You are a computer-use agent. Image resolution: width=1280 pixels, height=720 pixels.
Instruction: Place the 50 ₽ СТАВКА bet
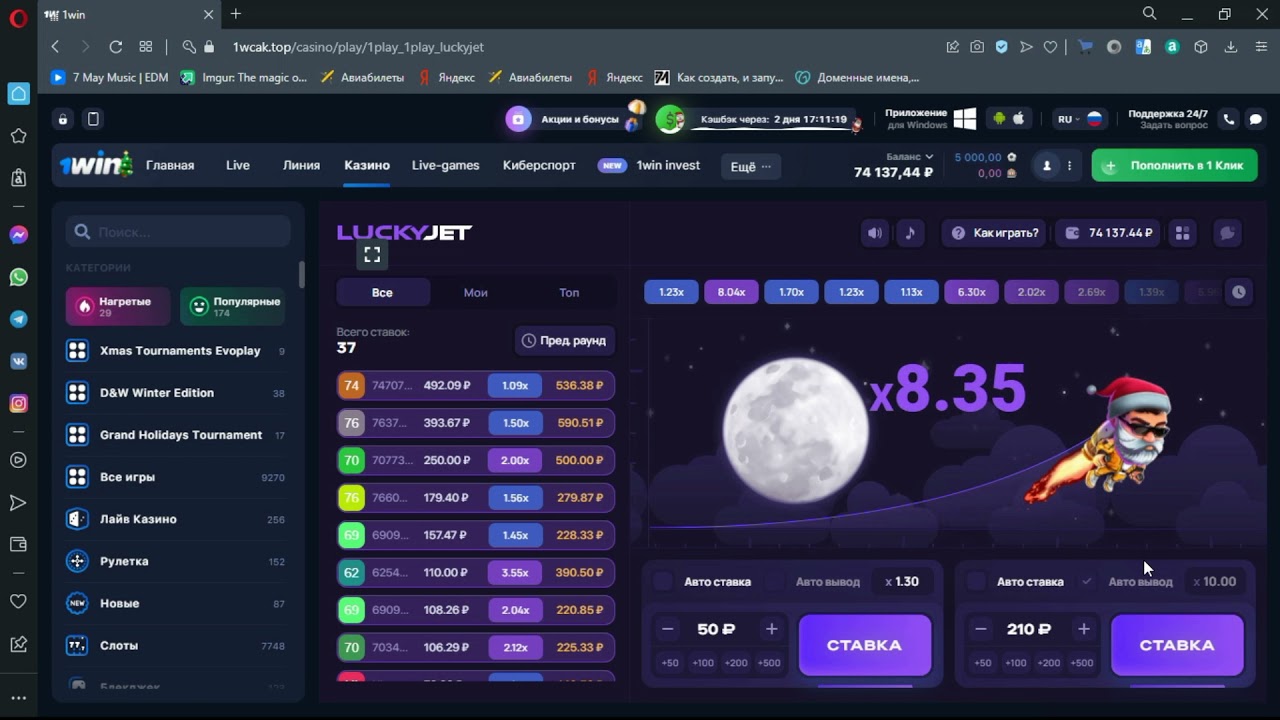click(x=864, y=645)
